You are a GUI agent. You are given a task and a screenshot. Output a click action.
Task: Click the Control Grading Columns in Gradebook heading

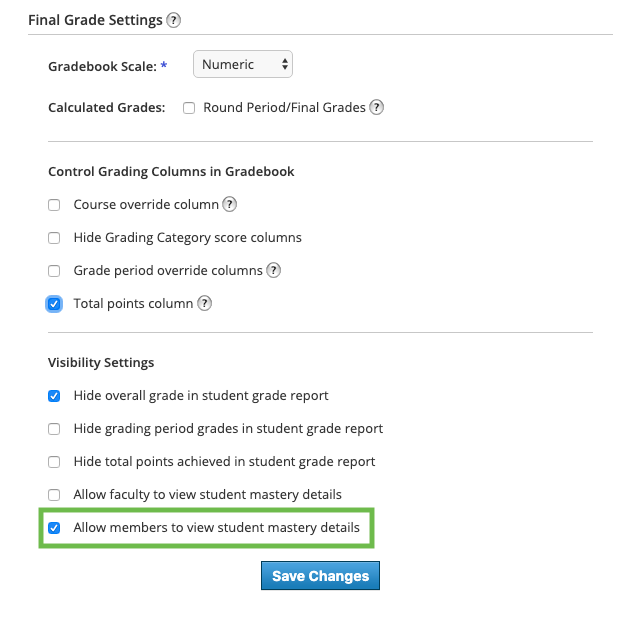pos(171,171)
